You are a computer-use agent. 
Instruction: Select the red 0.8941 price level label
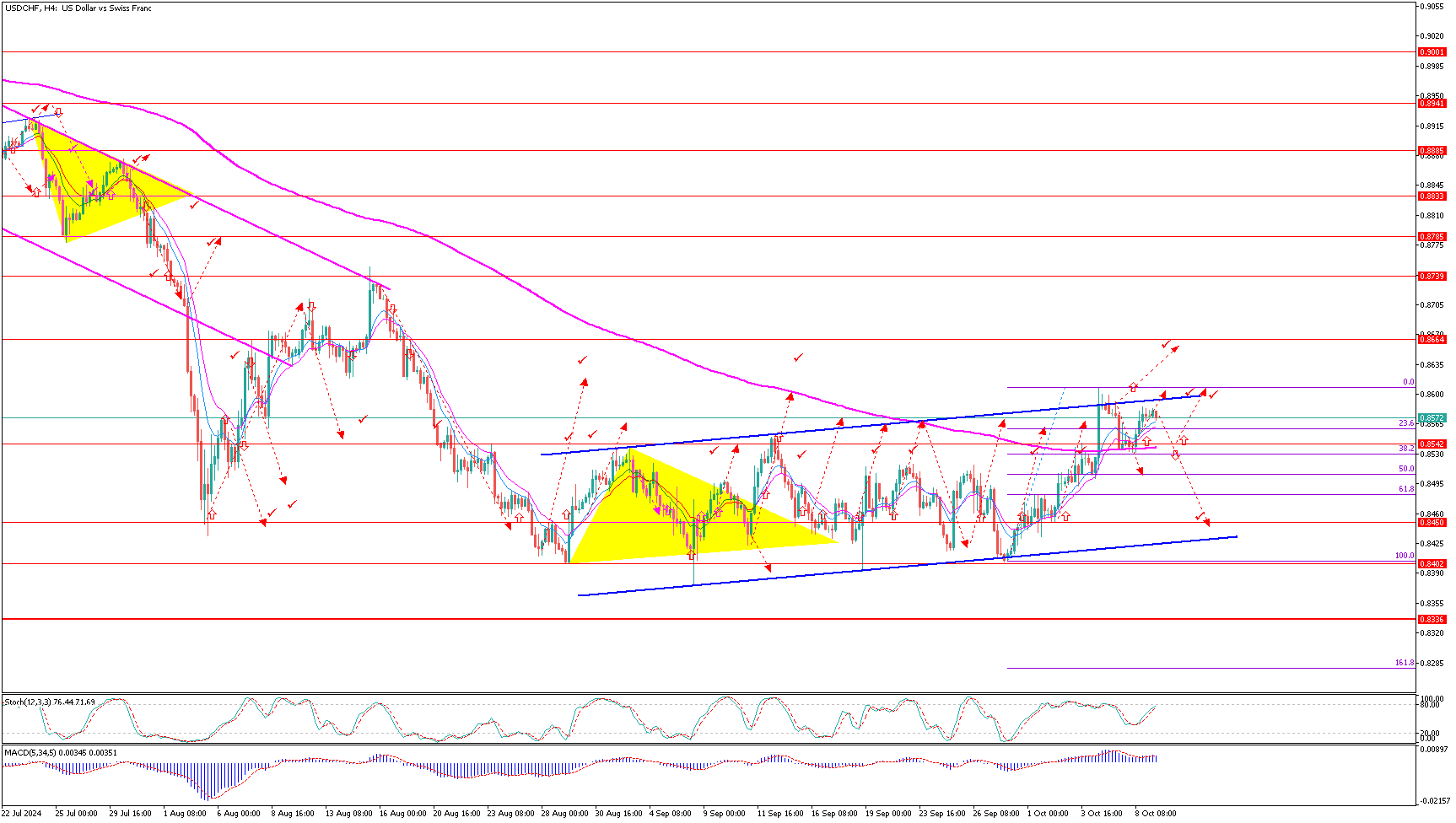point(1432,104)
